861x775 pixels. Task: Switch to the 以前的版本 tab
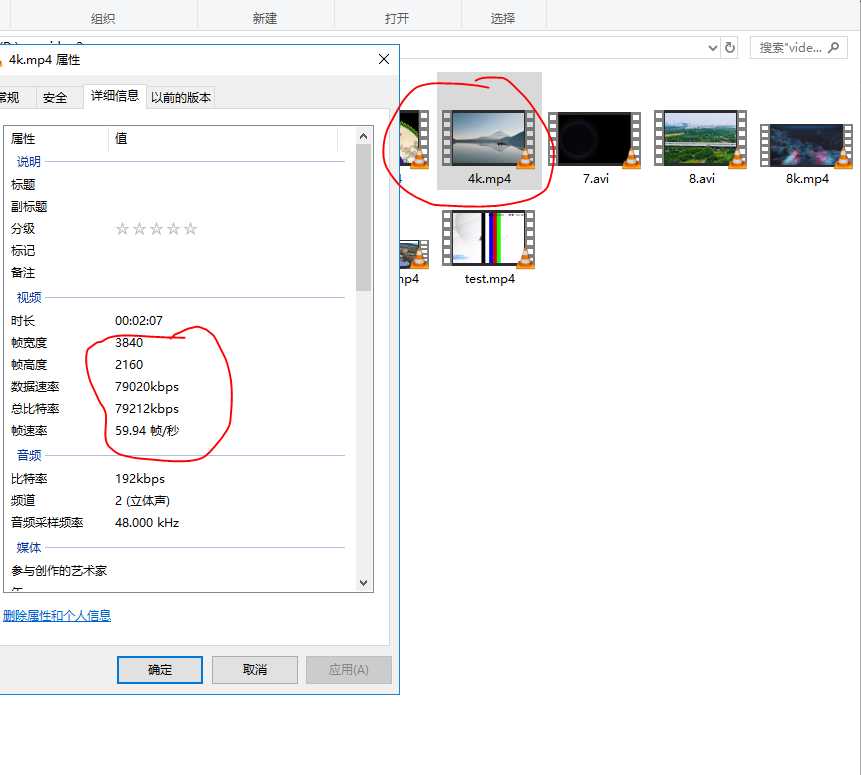181,98
